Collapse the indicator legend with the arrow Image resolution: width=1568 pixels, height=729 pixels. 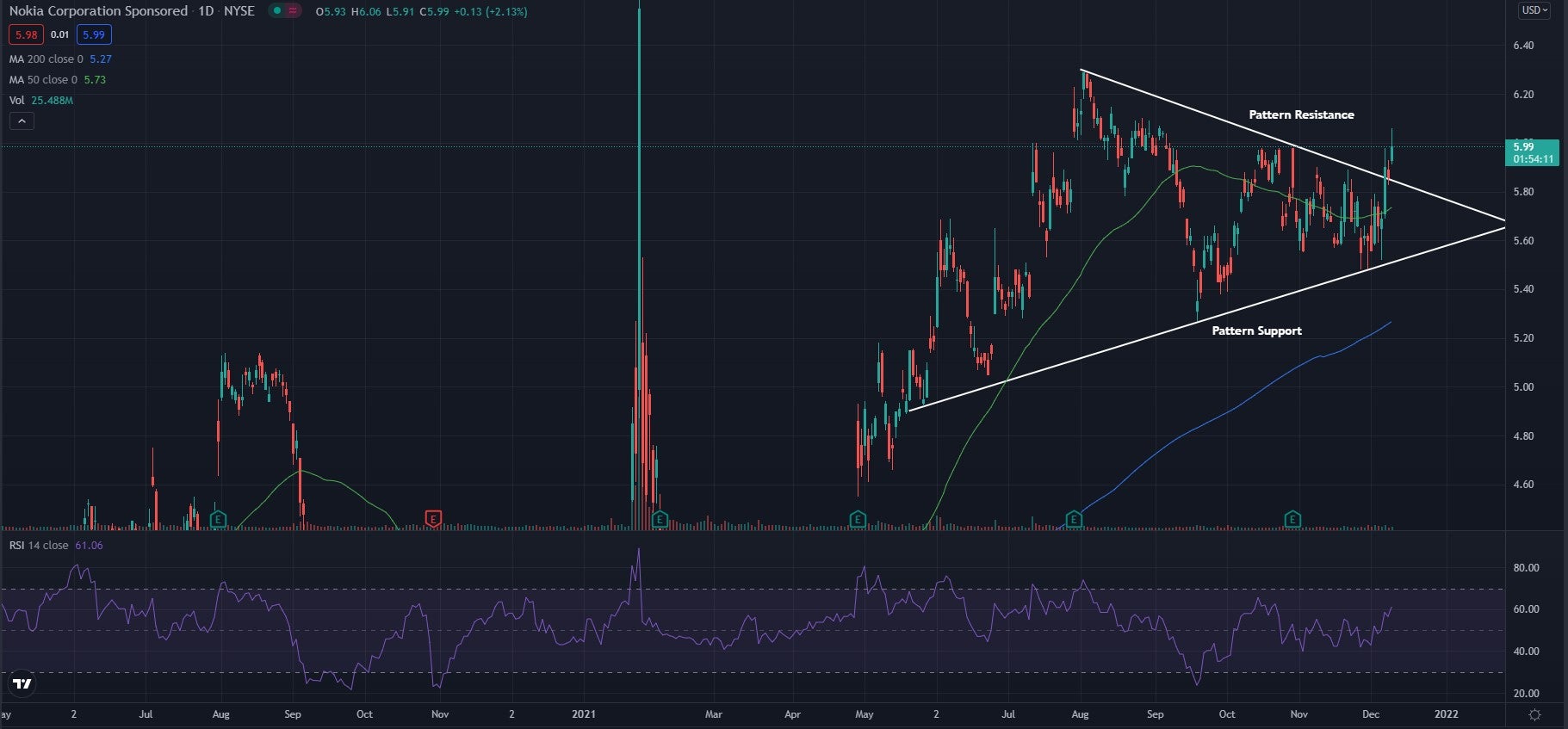click(22, 121)
